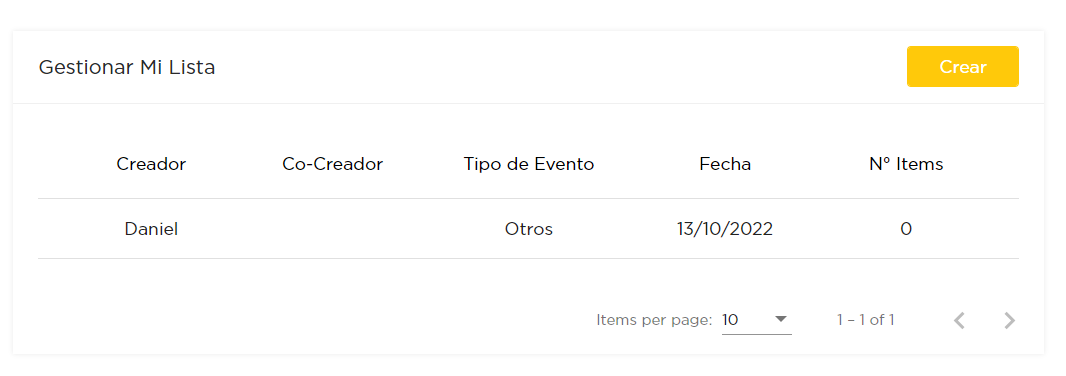Screen dimensions: 1066x376
Task: Go to next page arrow
Action: pyautogui.click(x=1010, y=320)
